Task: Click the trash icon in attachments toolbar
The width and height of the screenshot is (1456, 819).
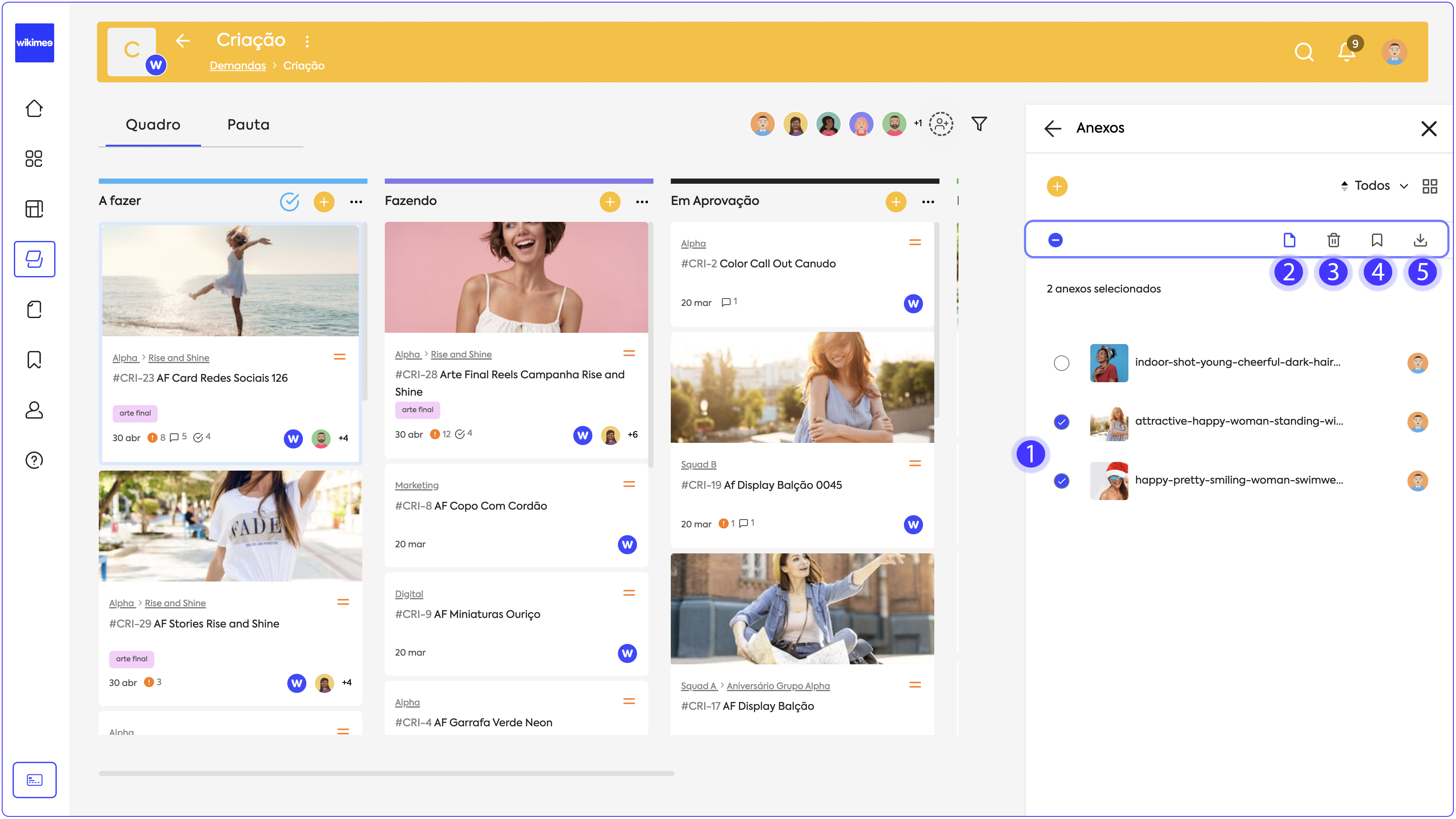Action: coord(1333,240)
